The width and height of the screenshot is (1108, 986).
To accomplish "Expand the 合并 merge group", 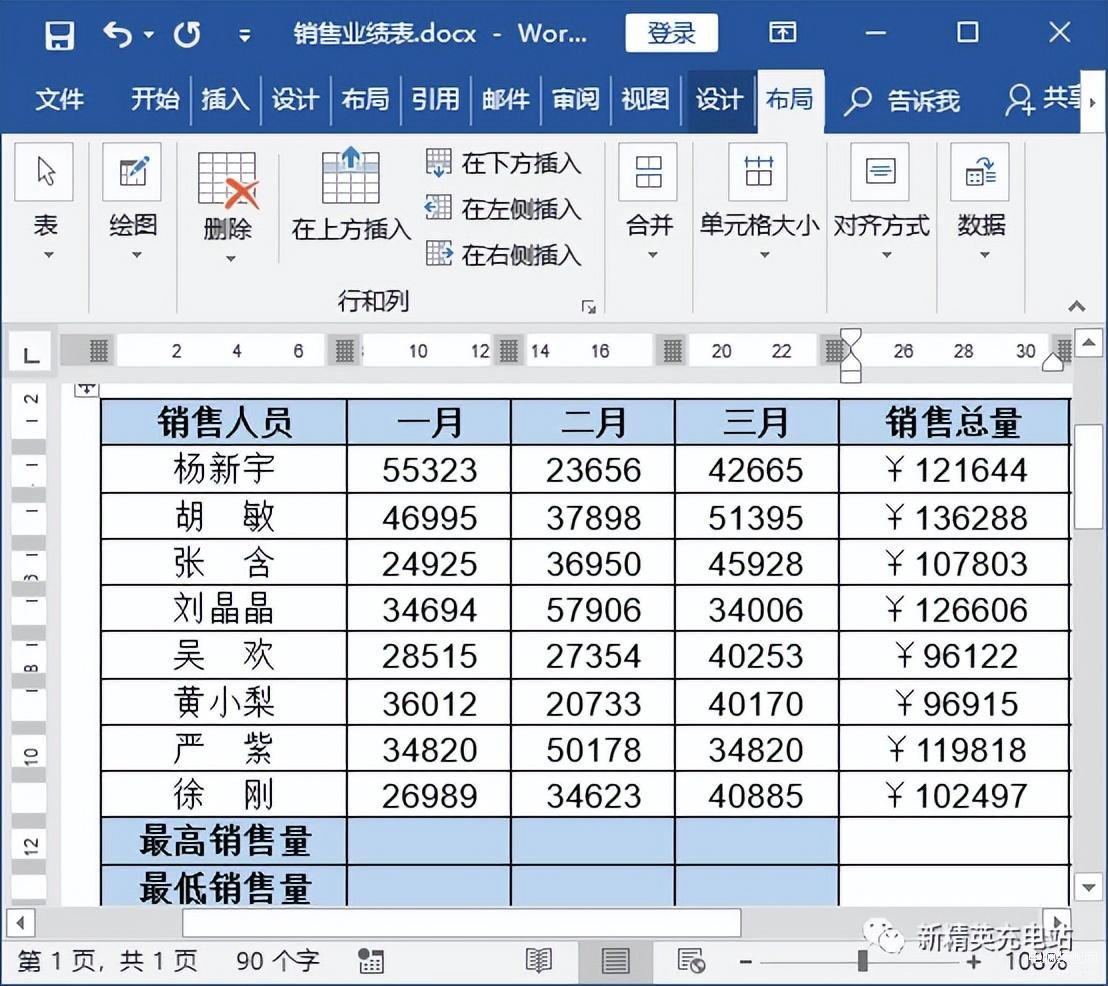I will (x=649, y=203).
